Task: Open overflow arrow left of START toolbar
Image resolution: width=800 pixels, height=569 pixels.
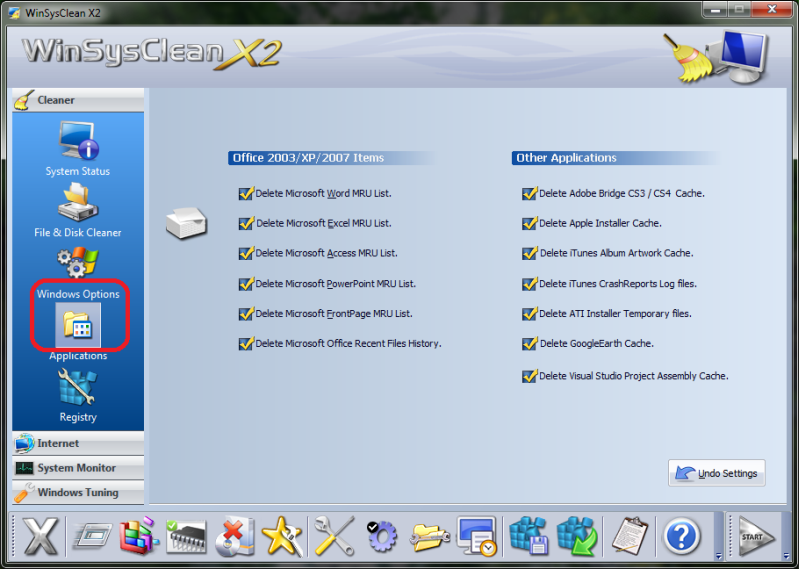Action: click(719, 556)
